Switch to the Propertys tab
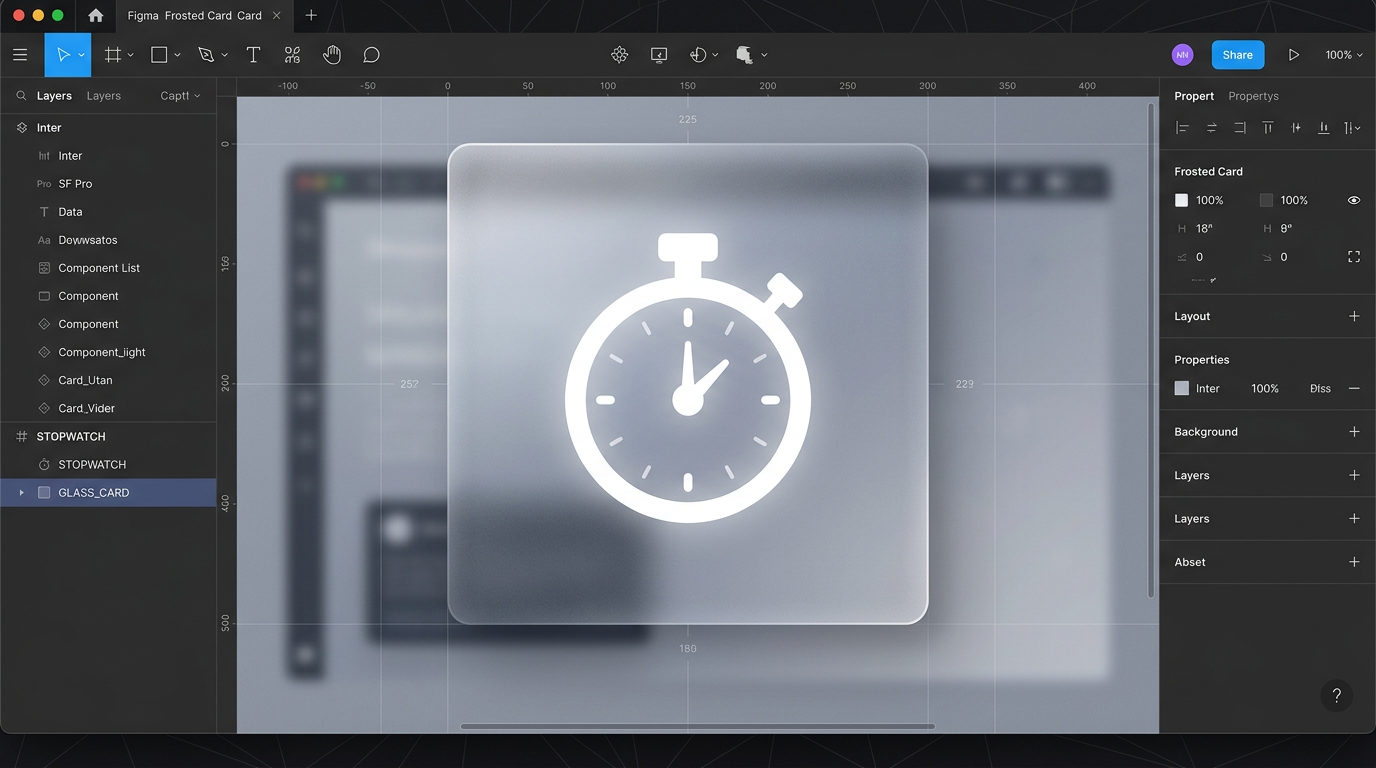 click(1253, 96)
